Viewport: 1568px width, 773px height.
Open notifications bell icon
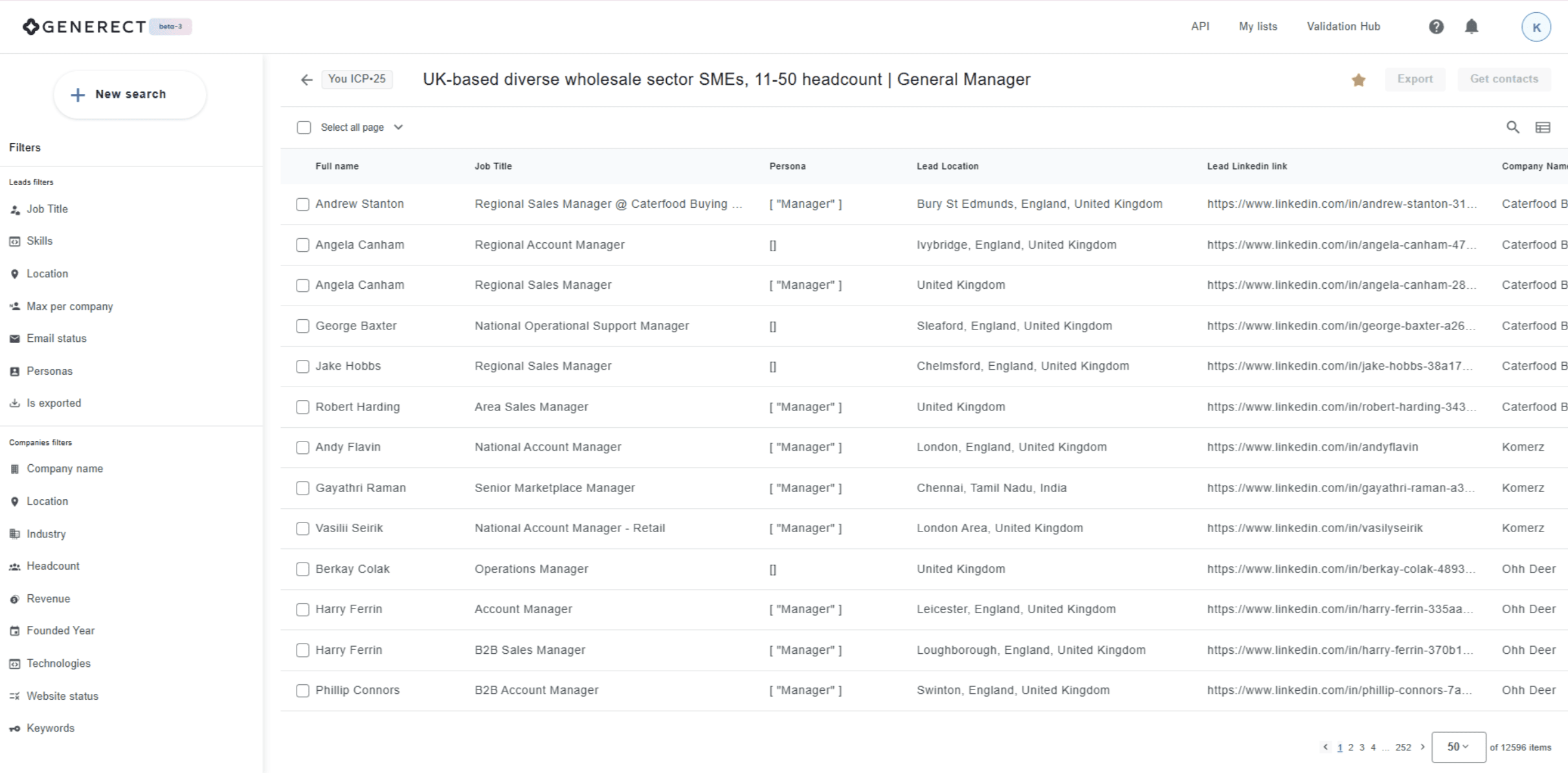click(x=1472, y=27)
